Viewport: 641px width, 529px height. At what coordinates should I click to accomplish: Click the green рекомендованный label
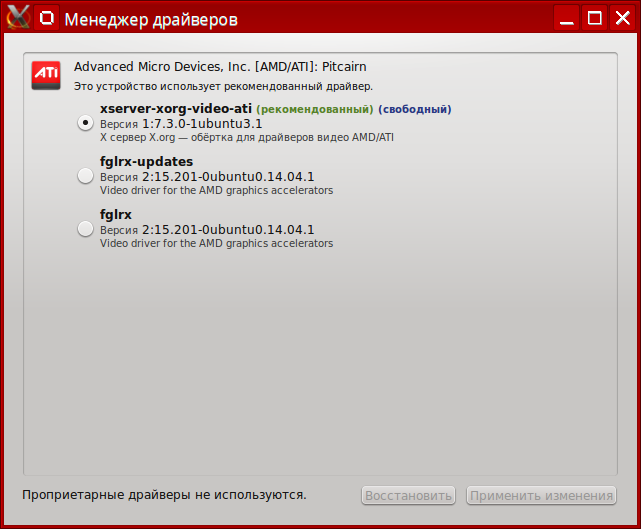(314, 109)
